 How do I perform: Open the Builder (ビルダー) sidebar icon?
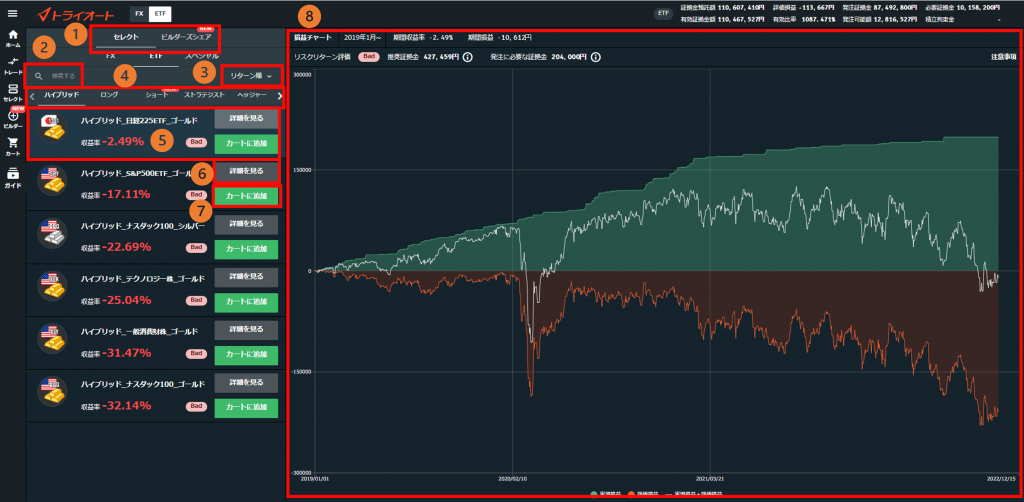(x=13, y=119)
